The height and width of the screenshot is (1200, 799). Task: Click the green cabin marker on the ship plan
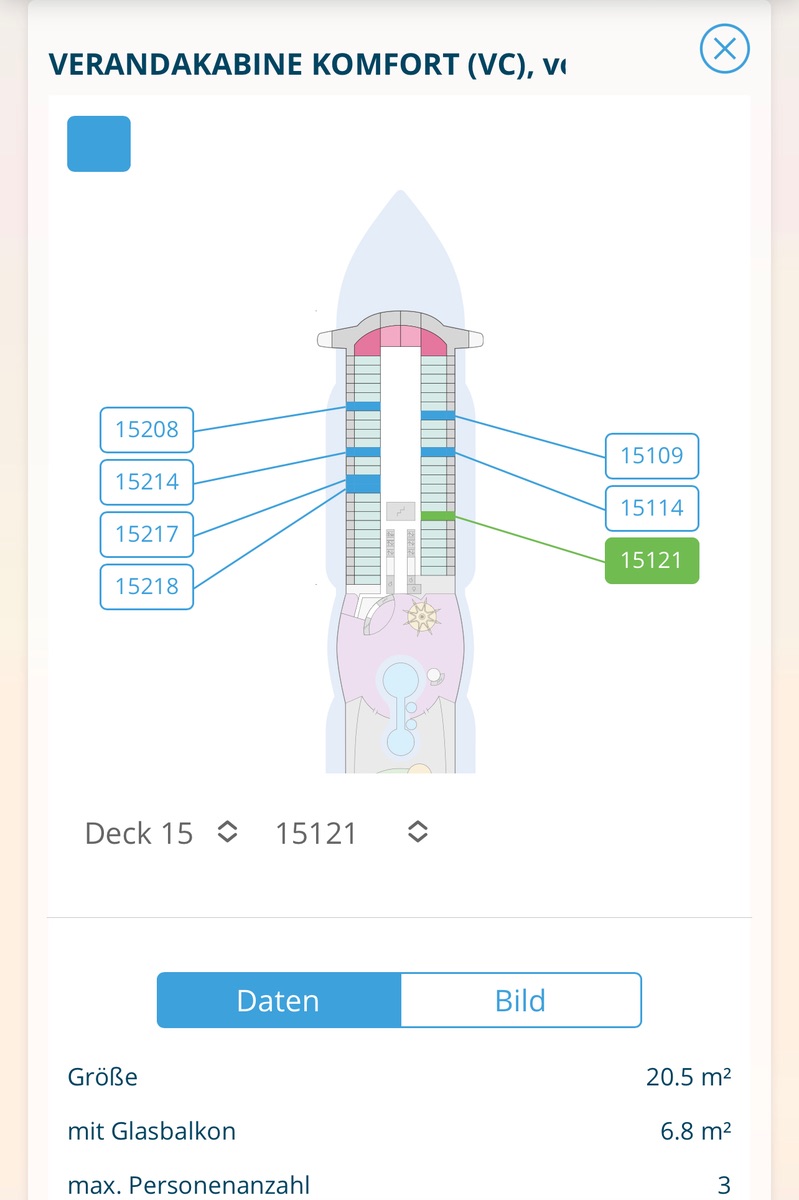pos(438,516)
